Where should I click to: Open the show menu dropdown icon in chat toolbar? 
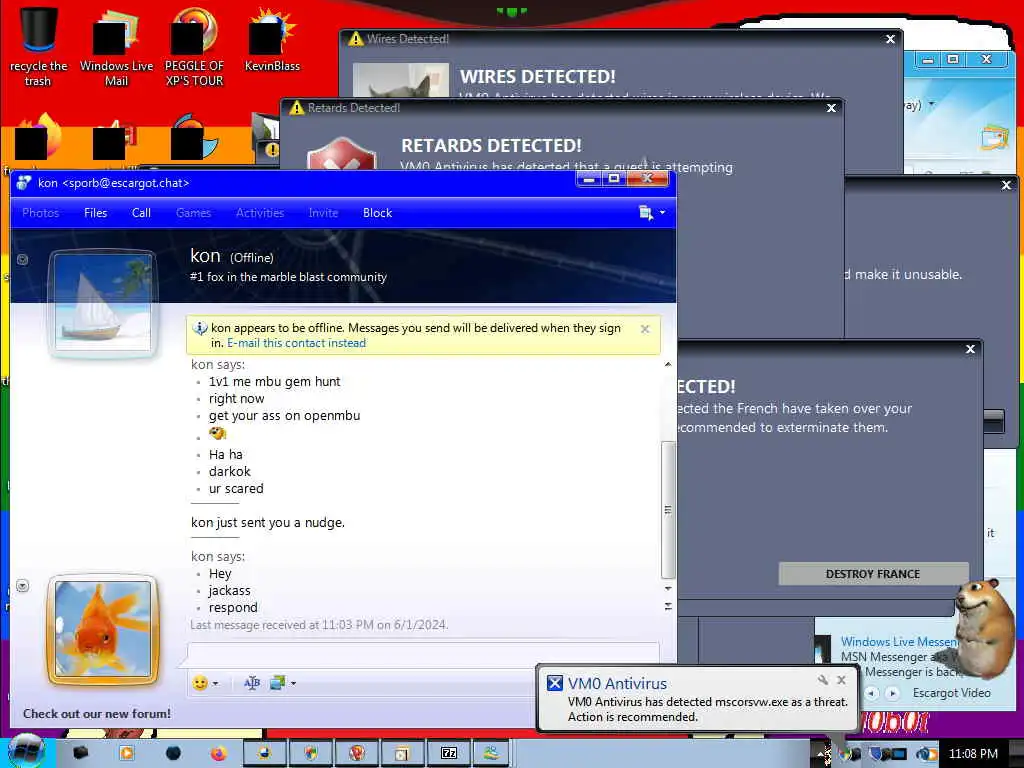coord(652,213)
